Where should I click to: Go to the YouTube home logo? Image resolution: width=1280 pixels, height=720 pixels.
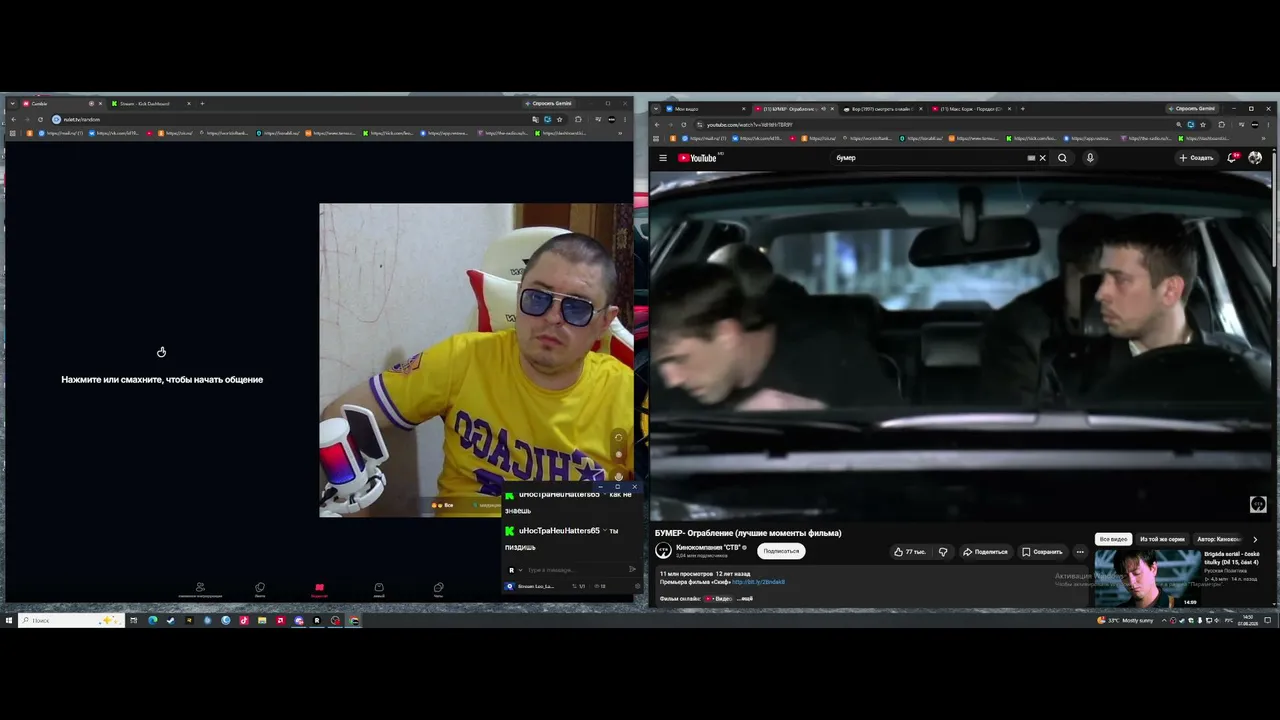click(699, 158)
